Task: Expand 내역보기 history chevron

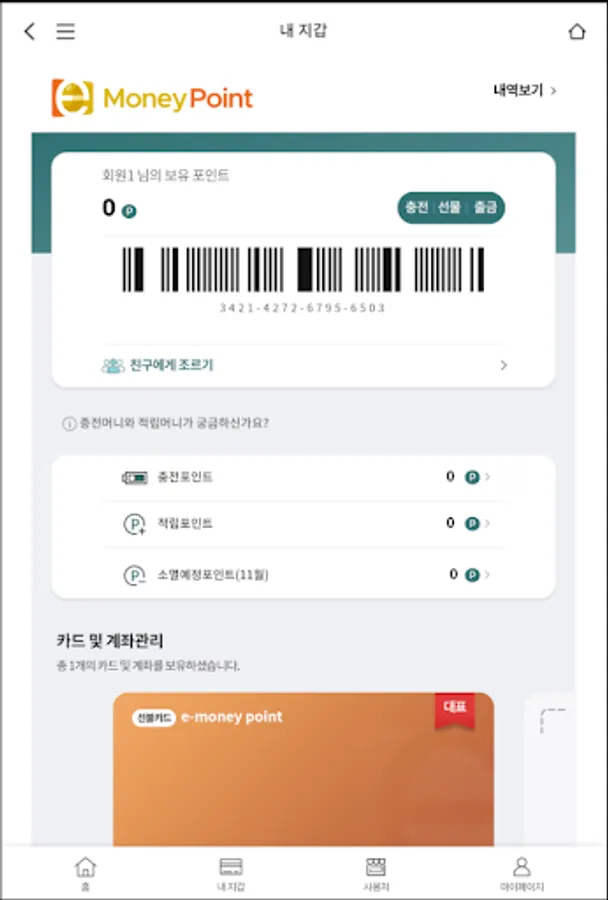Action: coord(553,91)
